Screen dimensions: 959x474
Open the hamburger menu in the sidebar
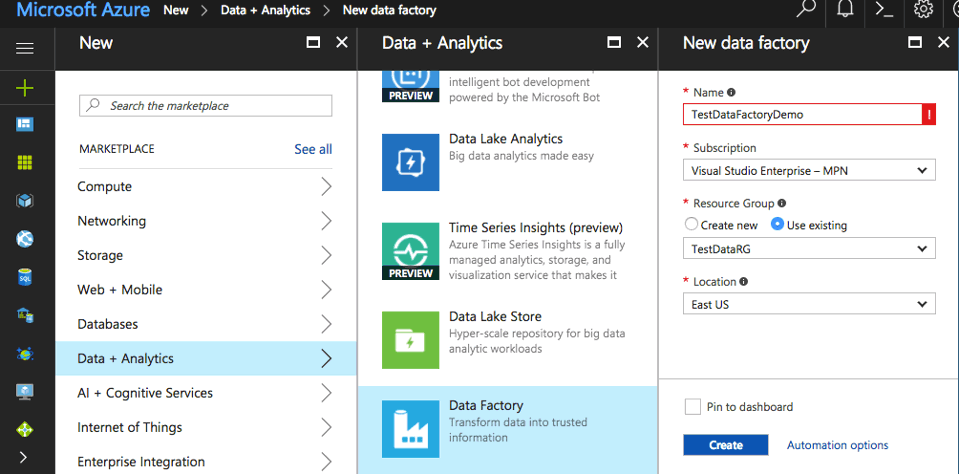tap(24, 48)
